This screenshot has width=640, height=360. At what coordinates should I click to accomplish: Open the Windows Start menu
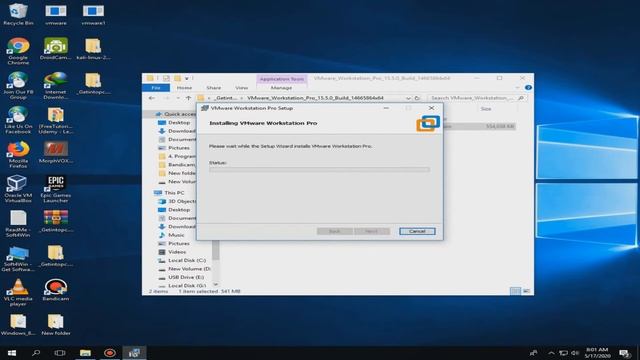11,353
